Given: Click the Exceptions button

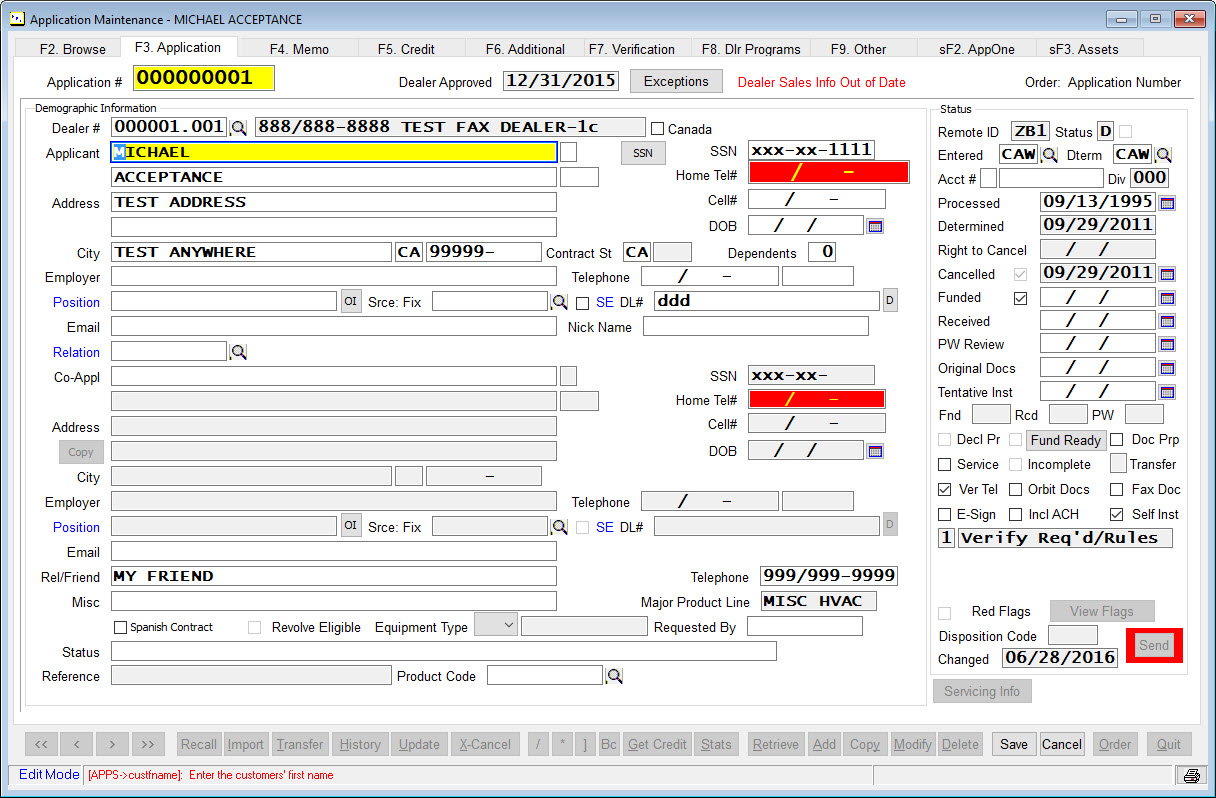Looking at the screenshot, I should tap(676, 82).
